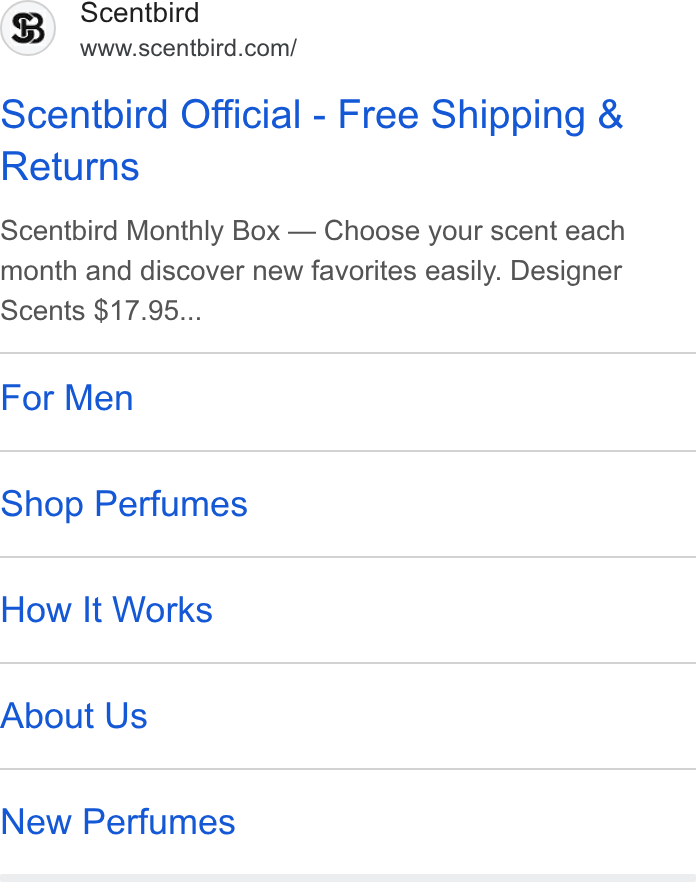This screenshot has height=882, width=696.
Task: Click the Scentbird round logo icon
Action: 28,28
